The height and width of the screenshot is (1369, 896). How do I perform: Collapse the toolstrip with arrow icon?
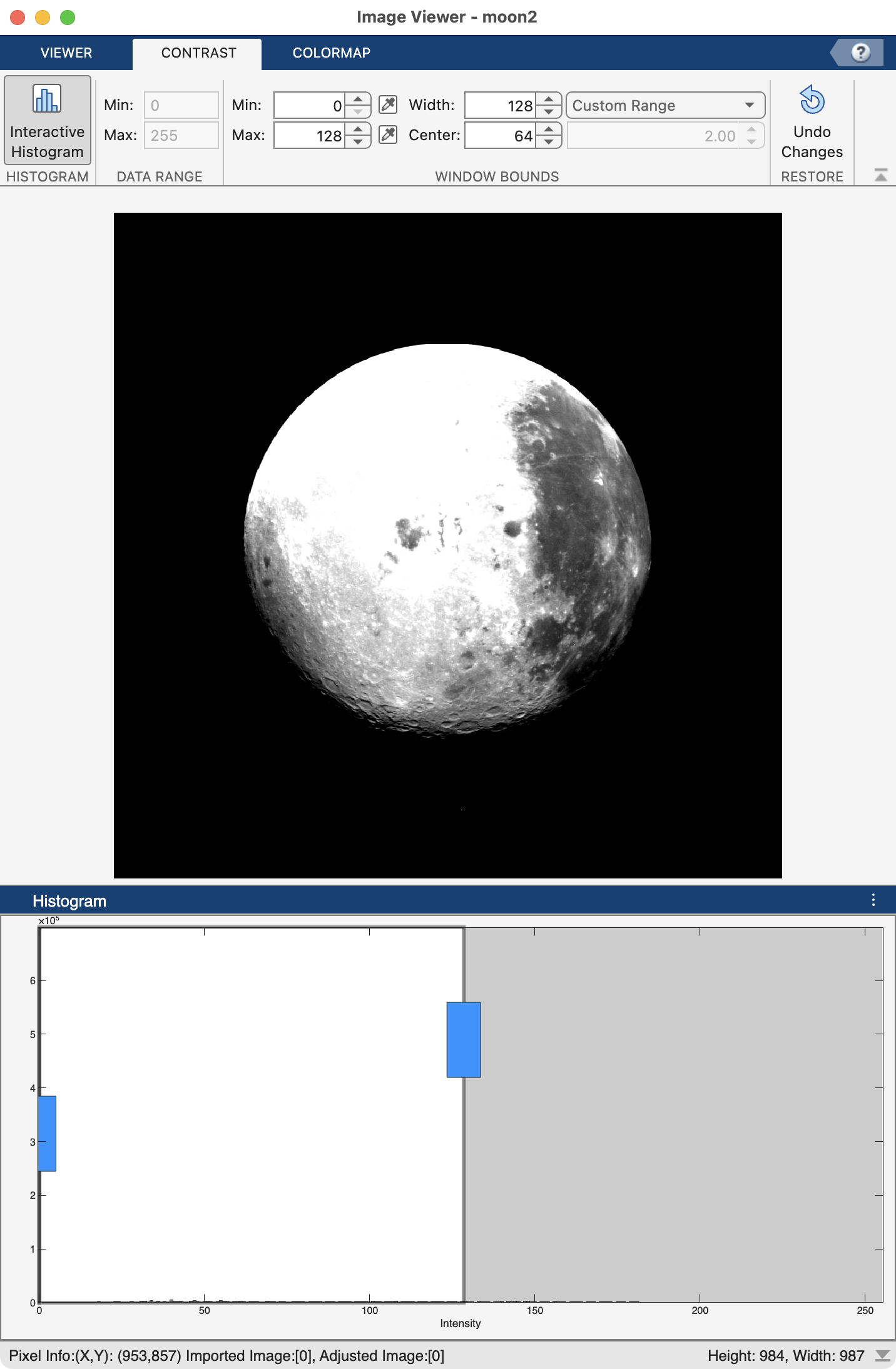coord(880,175)
